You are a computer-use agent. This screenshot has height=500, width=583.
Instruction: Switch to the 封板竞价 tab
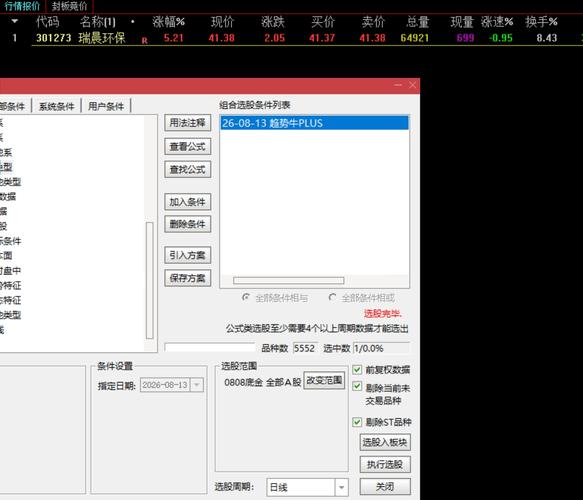coord(69,6)
